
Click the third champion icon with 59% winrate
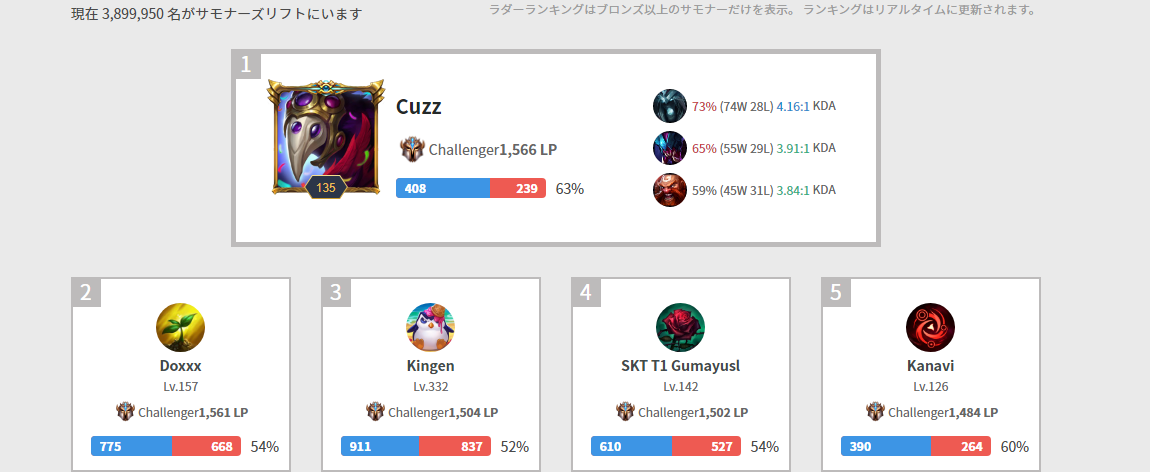[x=670, y=190]
